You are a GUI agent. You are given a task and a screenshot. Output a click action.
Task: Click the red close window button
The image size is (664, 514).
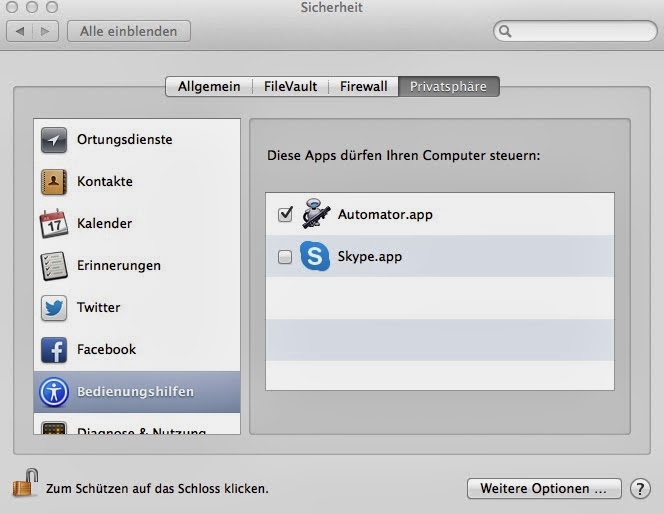[12, 7]
